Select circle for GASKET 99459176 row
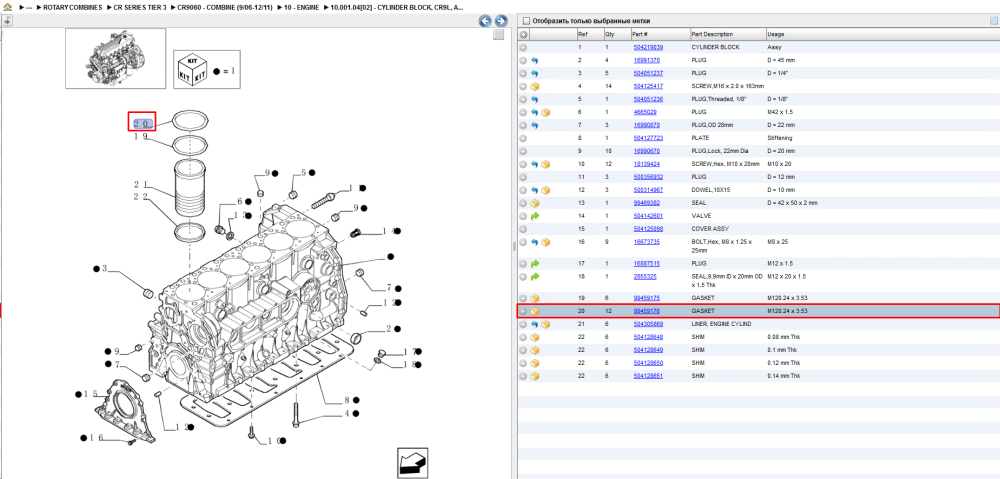This screenshot has width=1000, height=479. 523,311
